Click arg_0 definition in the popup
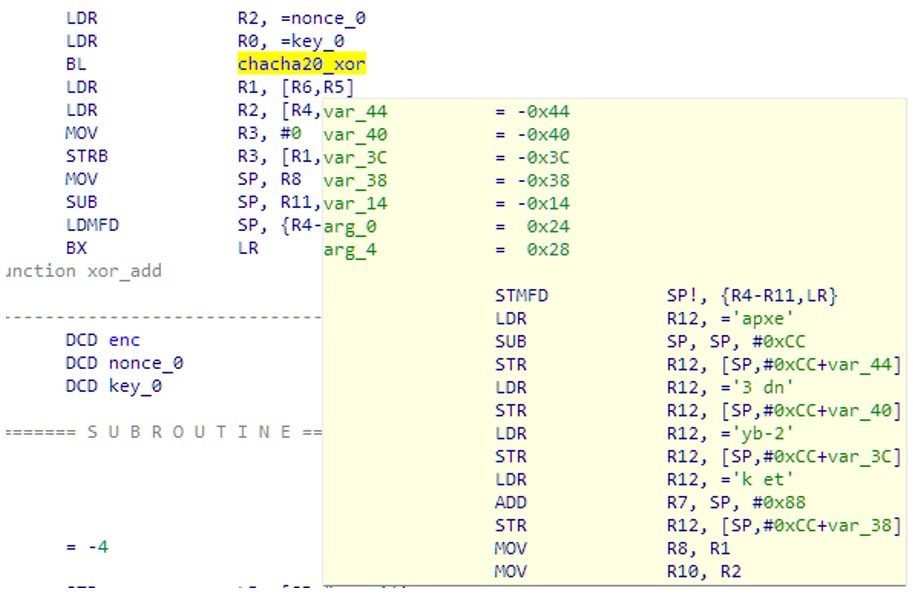The width and height of the screenshot is (913, 595). [x=349, y=226]
